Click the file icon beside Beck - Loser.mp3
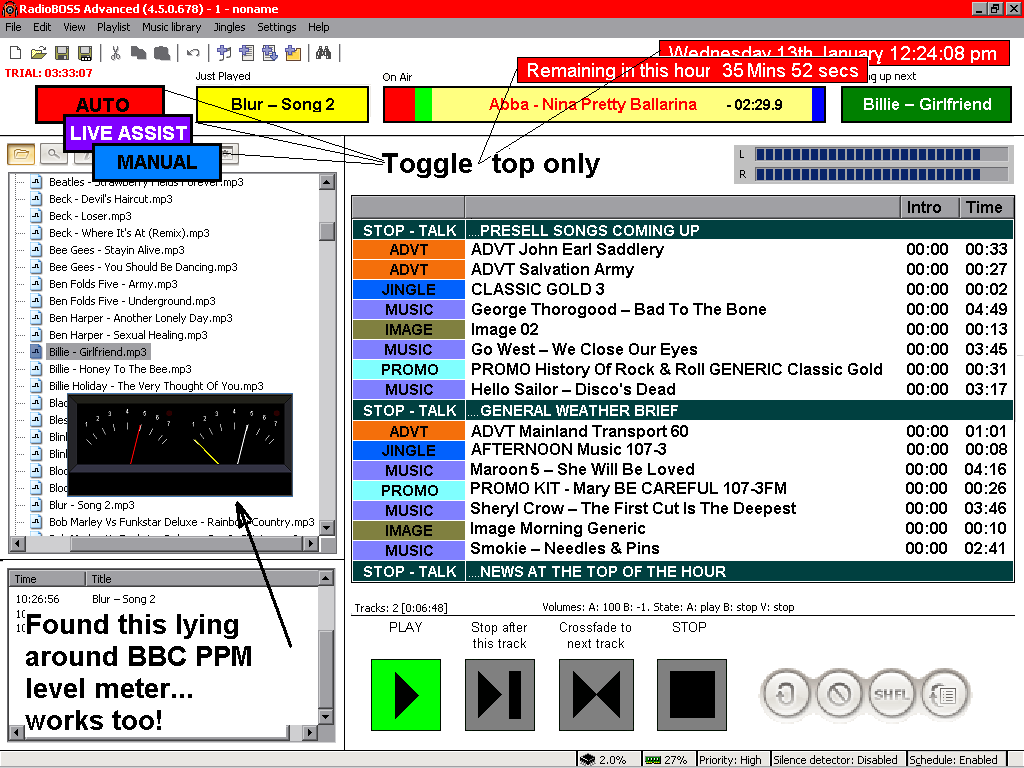Screen dimensions: 1024x768 coord(37,216)
